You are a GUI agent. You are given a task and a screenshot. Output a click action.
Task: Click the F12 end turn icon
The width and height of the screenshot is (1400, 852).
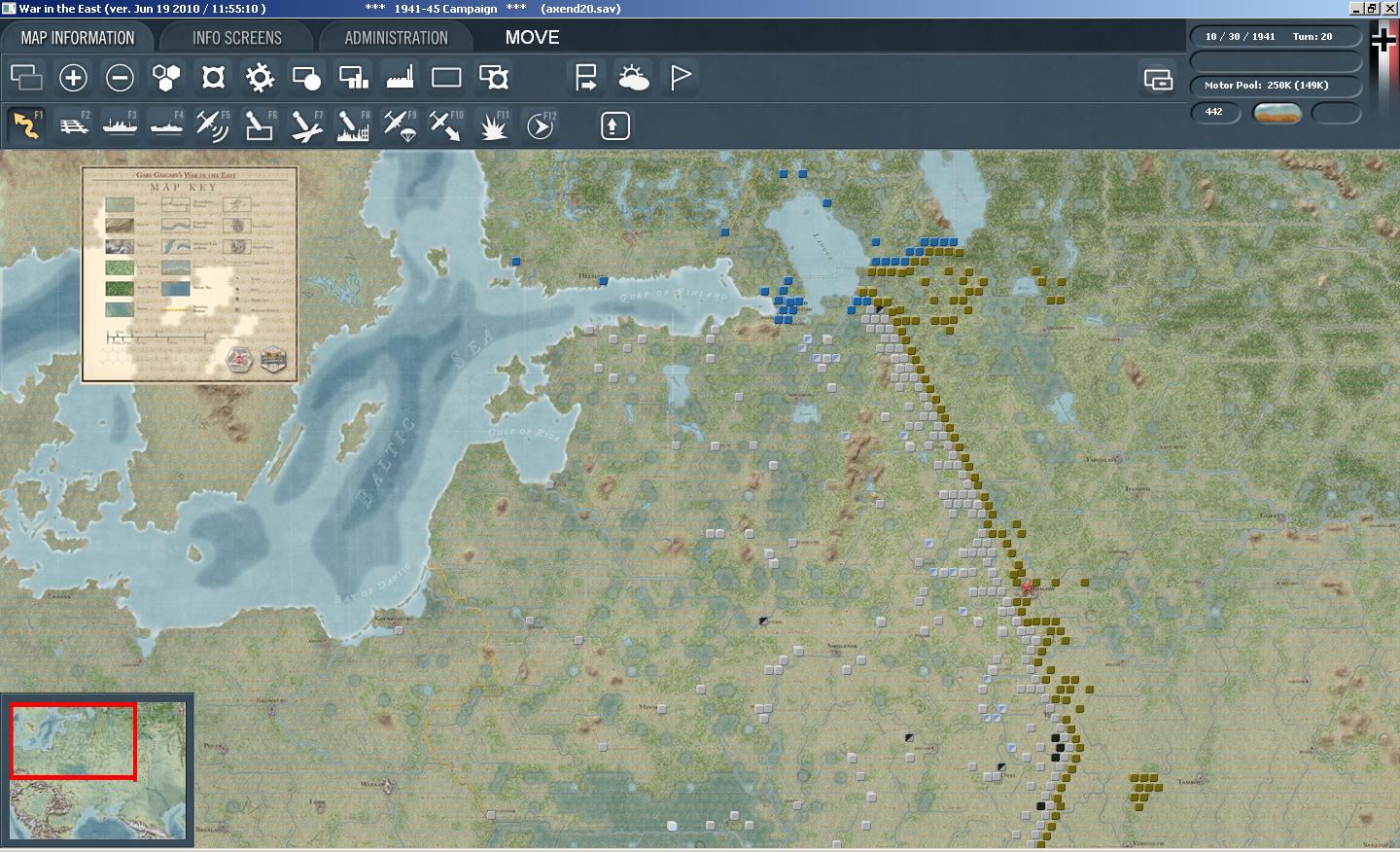click(541, 125)
